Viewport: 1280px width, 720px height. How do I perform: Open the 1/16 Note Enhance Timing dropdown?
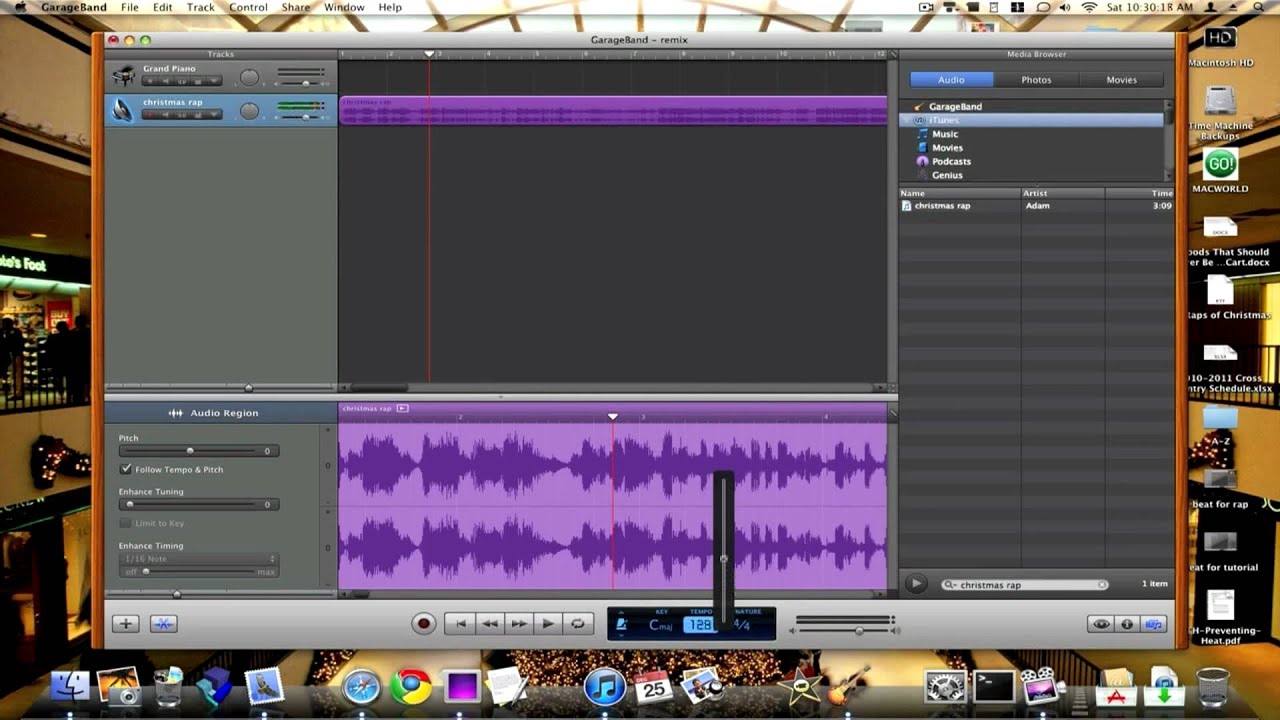(x=199, y=559)
